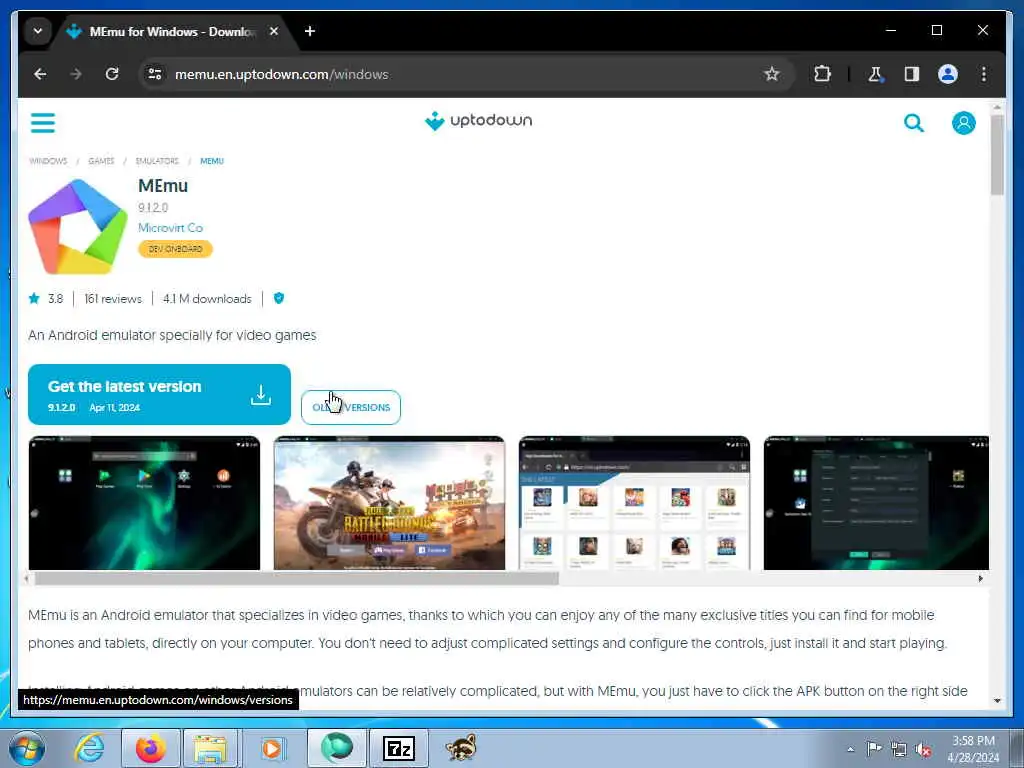1024x768 pixels.
Task: Open site information icon in the address bar
Action: (x=155, y=74)
